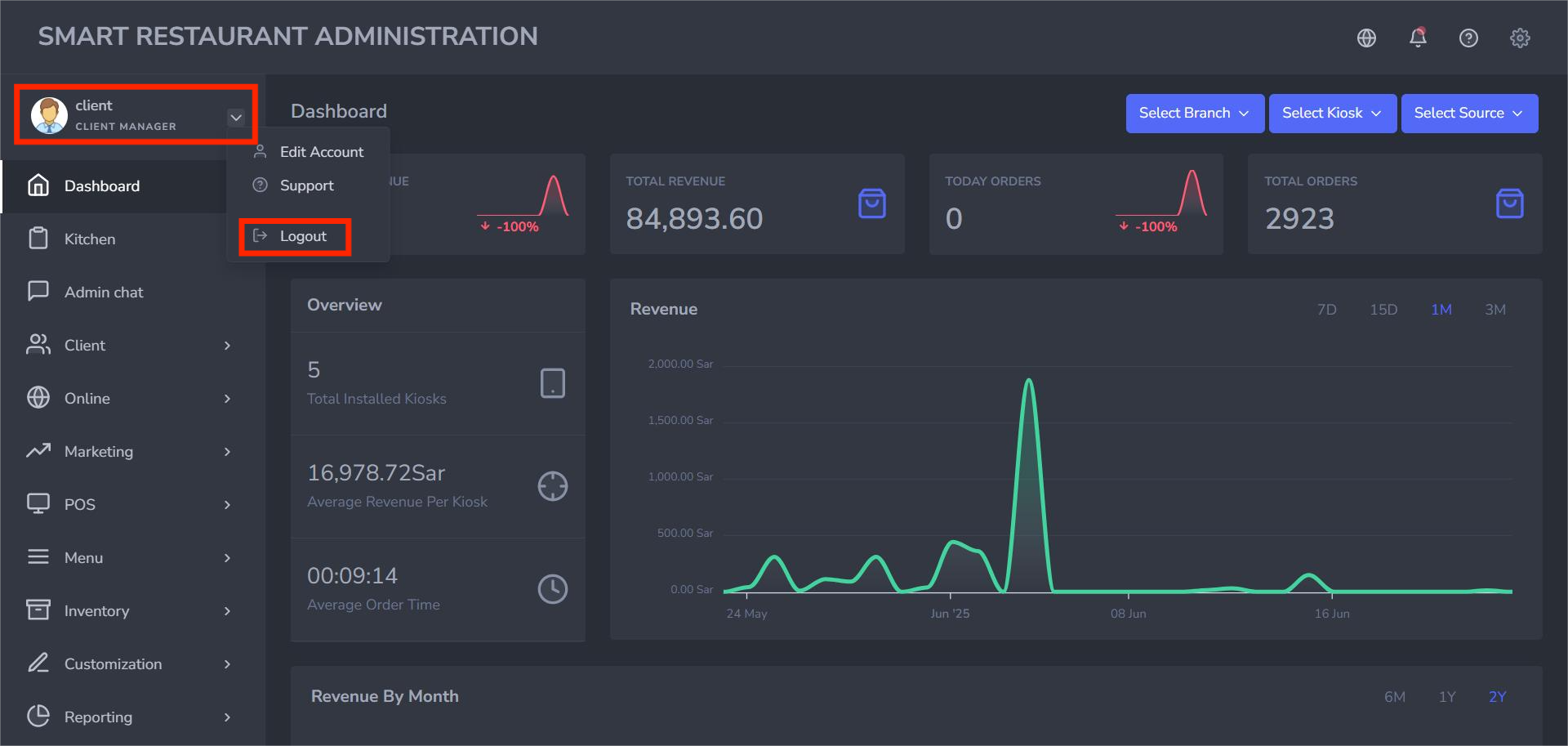Click the Logout exit icon
The width and height of the screenshot is (1568, 746).
click(261, 235)
